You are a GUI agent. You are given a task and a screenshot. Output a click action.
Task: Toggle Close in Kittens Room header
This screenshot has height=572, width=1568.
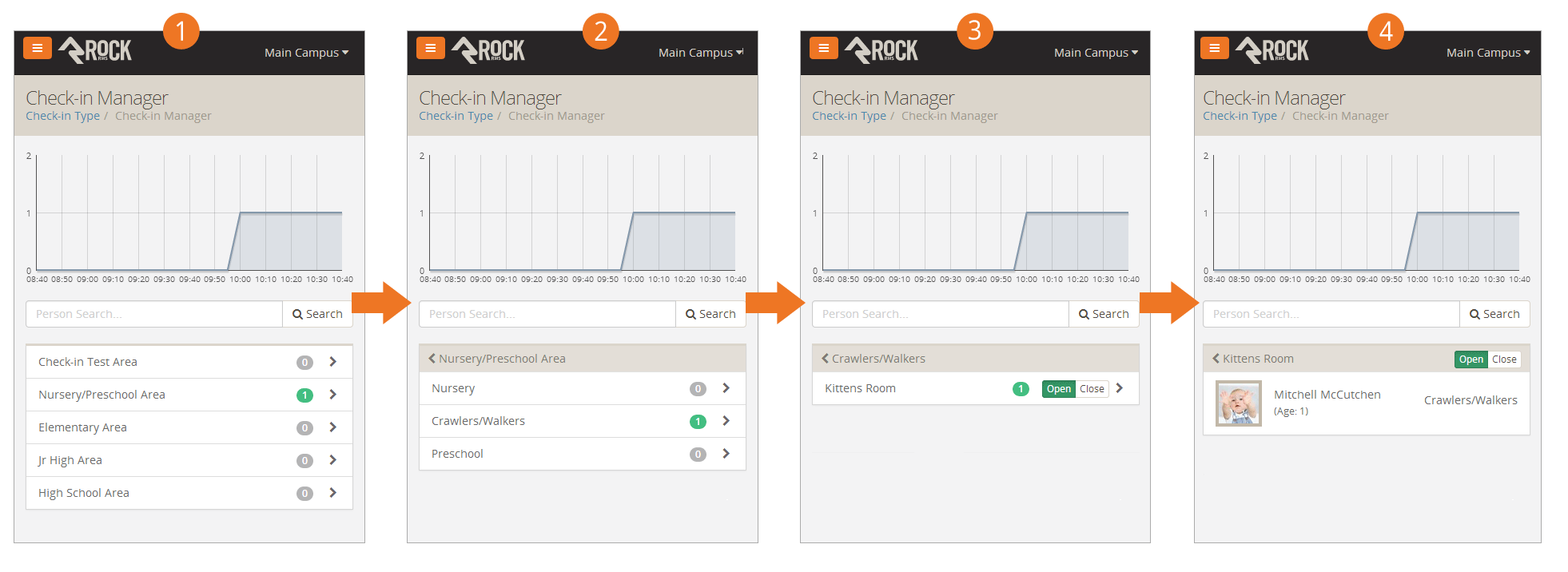point(1504,359)
